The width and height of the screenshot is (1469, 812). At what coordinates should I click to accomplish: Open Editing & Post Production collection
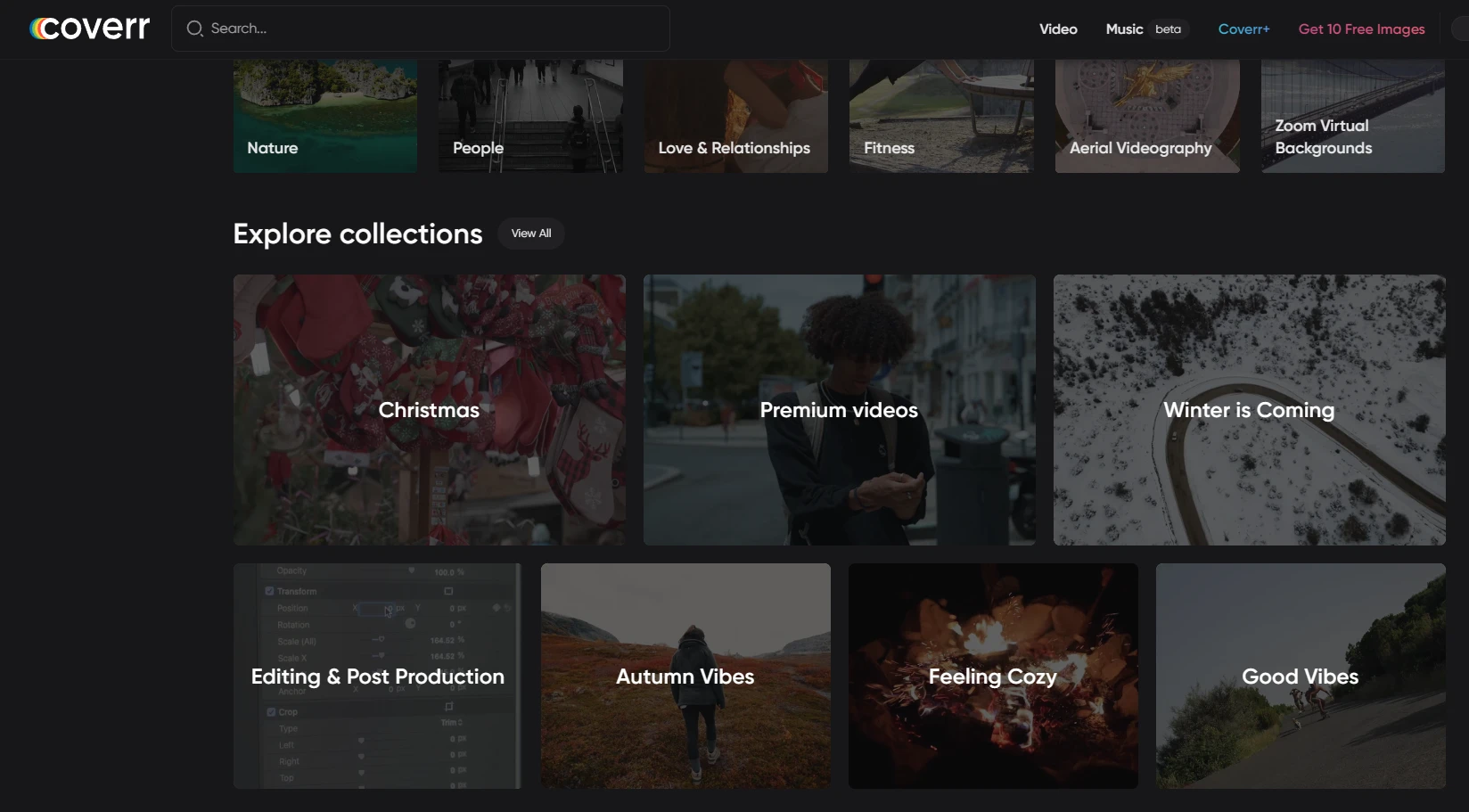click(378, 676)
